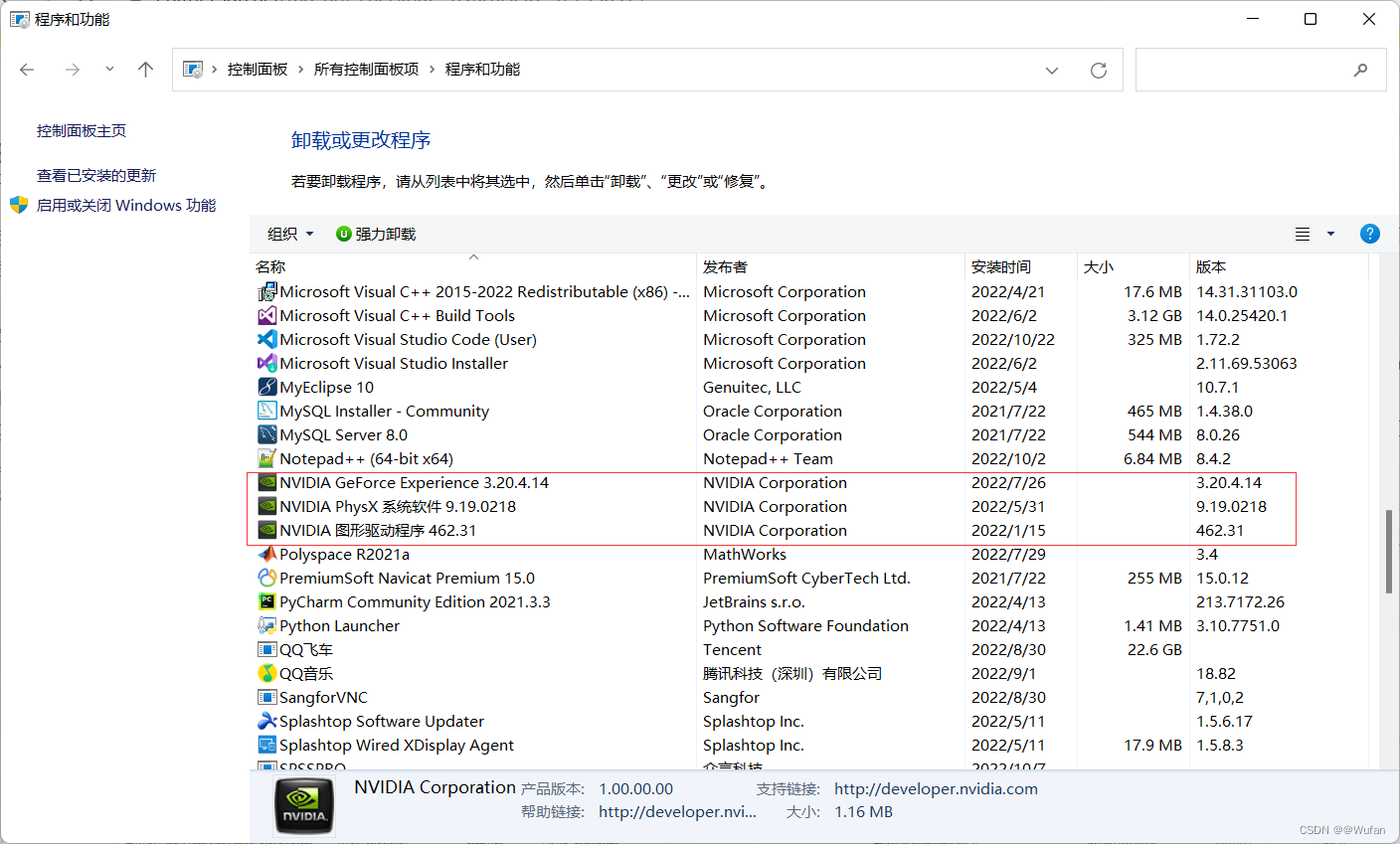Screen dimensions: 1400x844
Task: Click the Visual C++ Build Tools icon
Action: (266, 316)
